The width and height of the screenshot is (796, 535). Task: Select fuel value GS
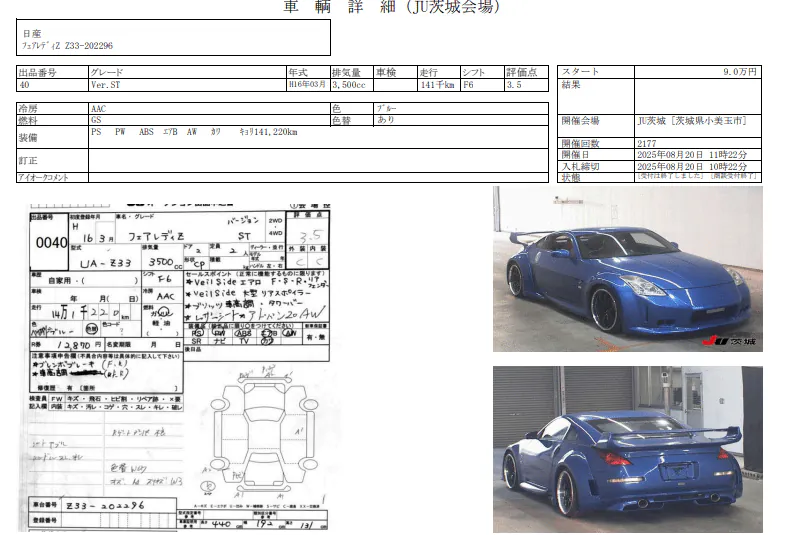click(96, 120)
